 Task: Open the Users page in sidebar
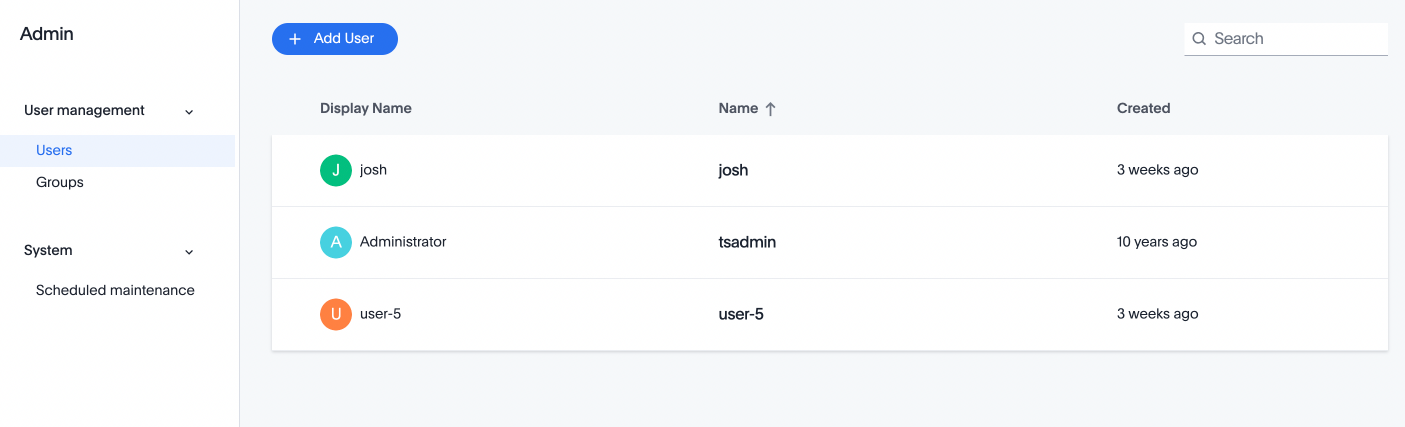point(54,151)
